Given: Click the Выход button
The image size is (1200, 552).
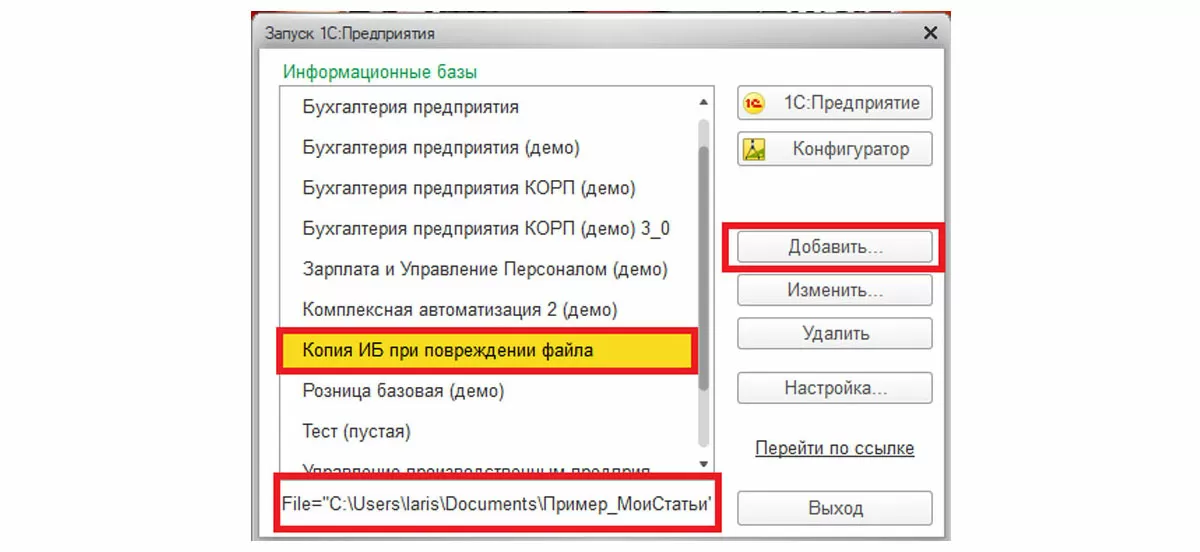Looking at the screenshot, I should (x=835, y=508).
